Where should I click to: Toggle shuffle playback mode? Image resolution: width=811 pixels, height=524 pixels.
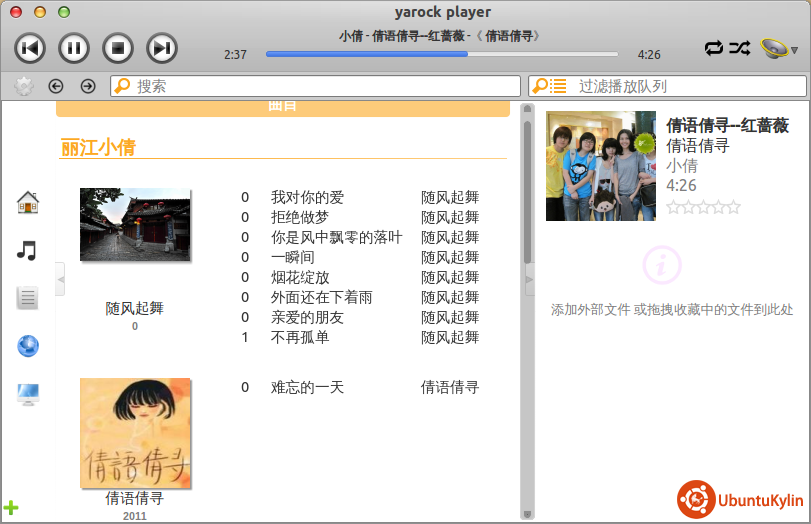tap(738, 47)
